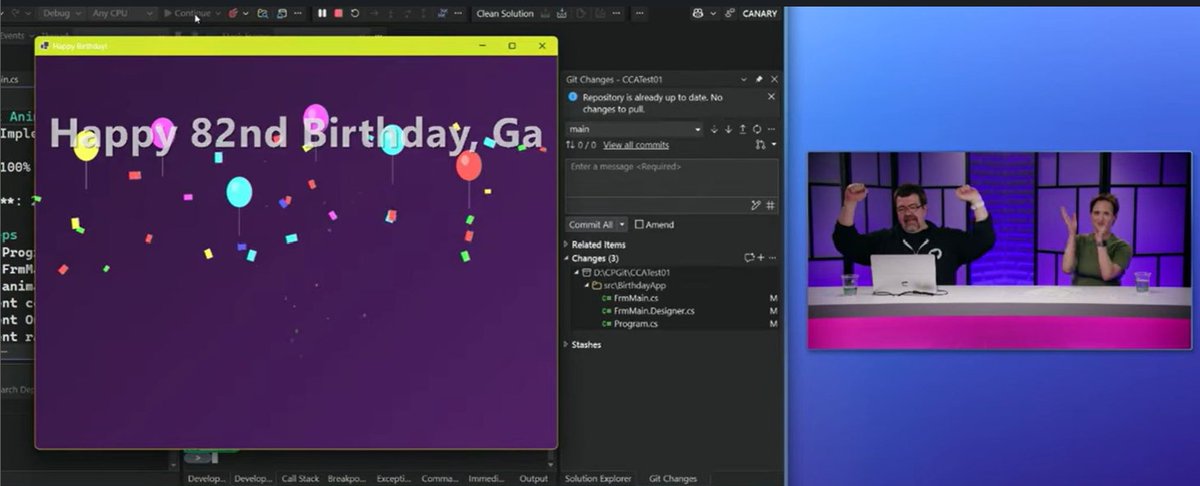Click the Commit All button
The width and height of the screenshot is (1200, 486).
click(x=592, y=225)
